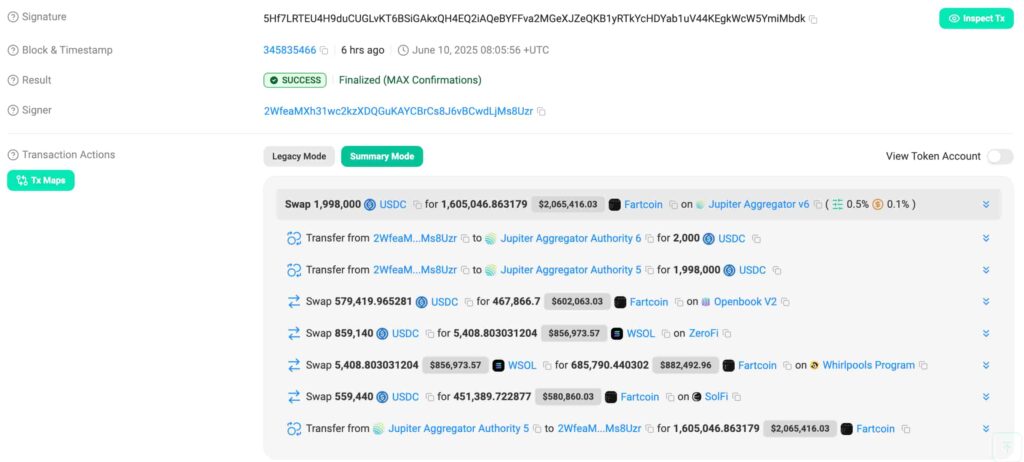Click the scroll-to-top arrow icon
This screenshot has height=462, width=1024.
coord(1007,447)
